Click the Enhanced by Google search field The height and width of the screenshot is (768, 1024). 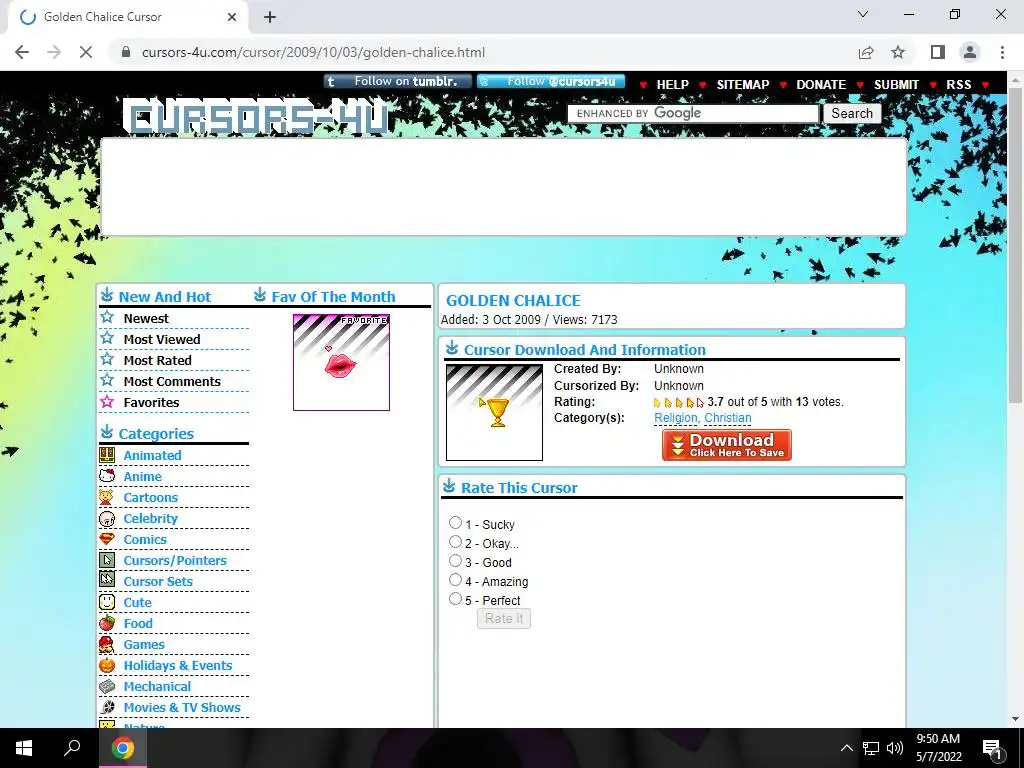[x=693, y=113]
